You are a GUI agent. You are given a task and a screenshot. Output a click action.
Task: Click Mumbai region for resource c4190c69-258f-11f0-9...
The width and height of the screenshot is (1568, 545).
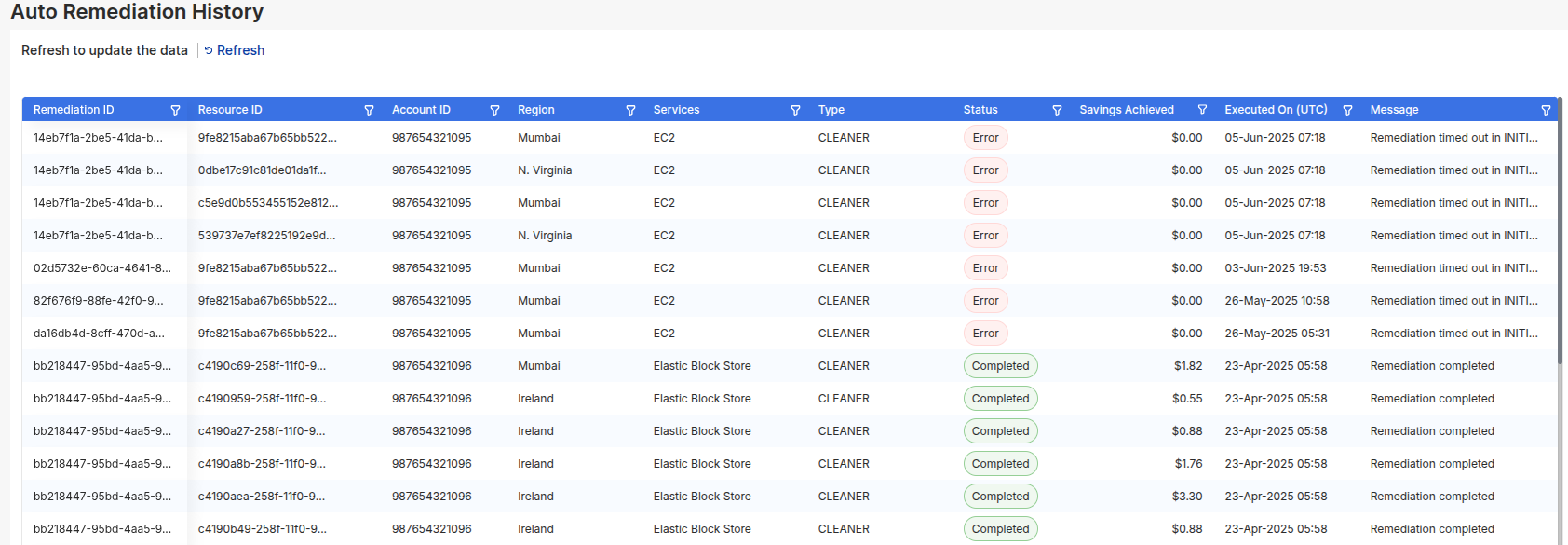[x=539, y=366]
